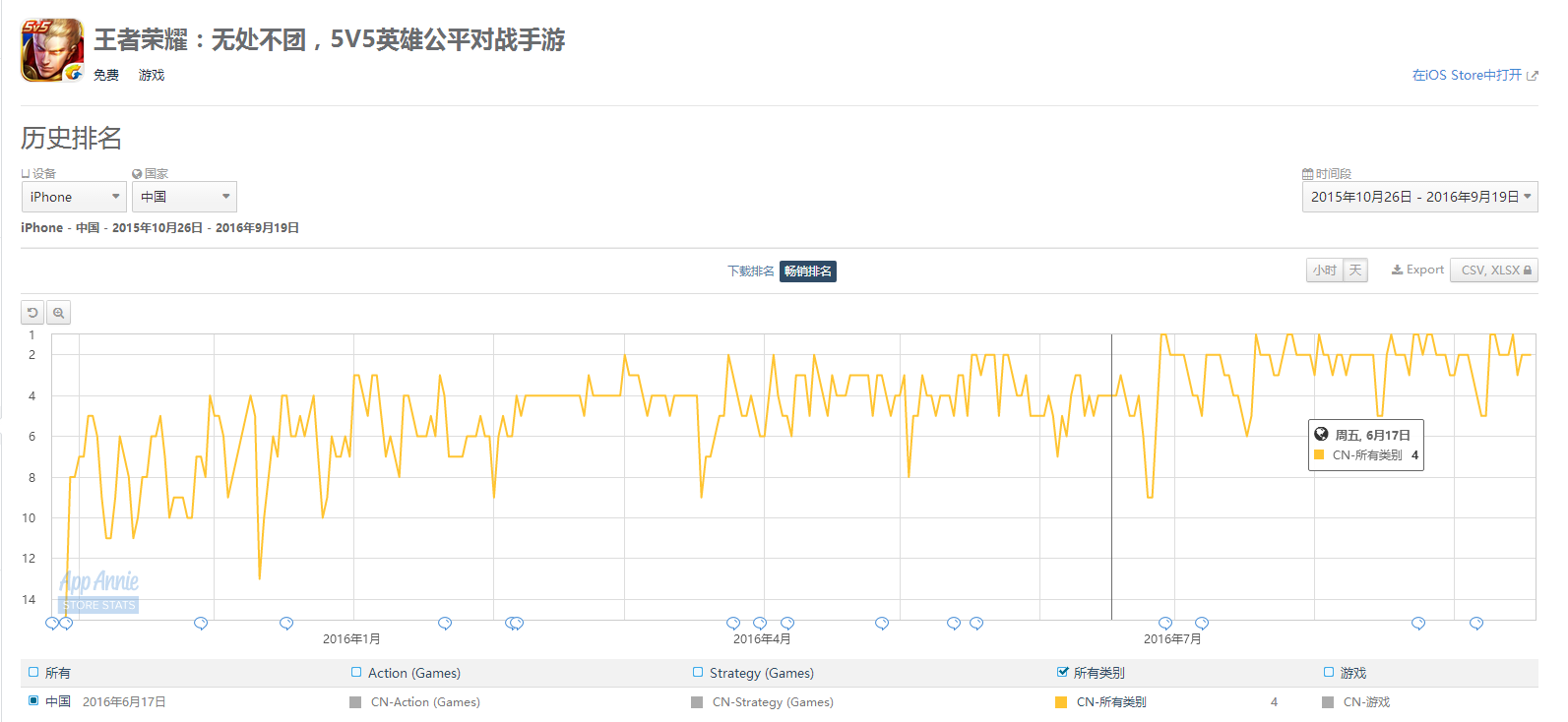Click the 历史排名 heading
Viewport: 1568px width, 722px height.
71,138
